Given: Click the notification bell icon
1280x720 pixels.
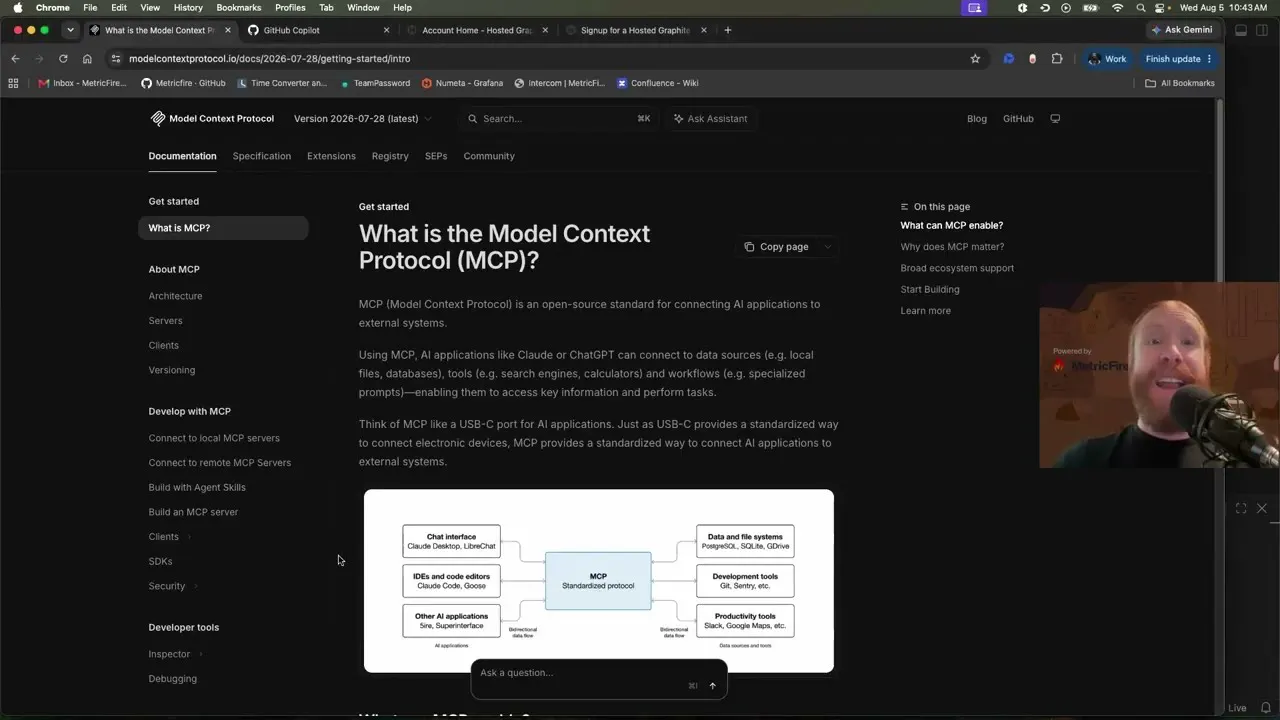Looking at the screenshot, I should click(1265, 708).
